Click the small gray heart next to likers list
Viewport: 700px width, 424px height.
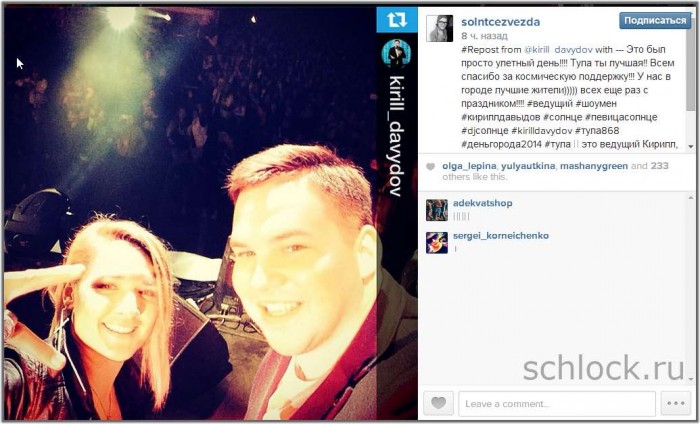[x=430, y=166]
